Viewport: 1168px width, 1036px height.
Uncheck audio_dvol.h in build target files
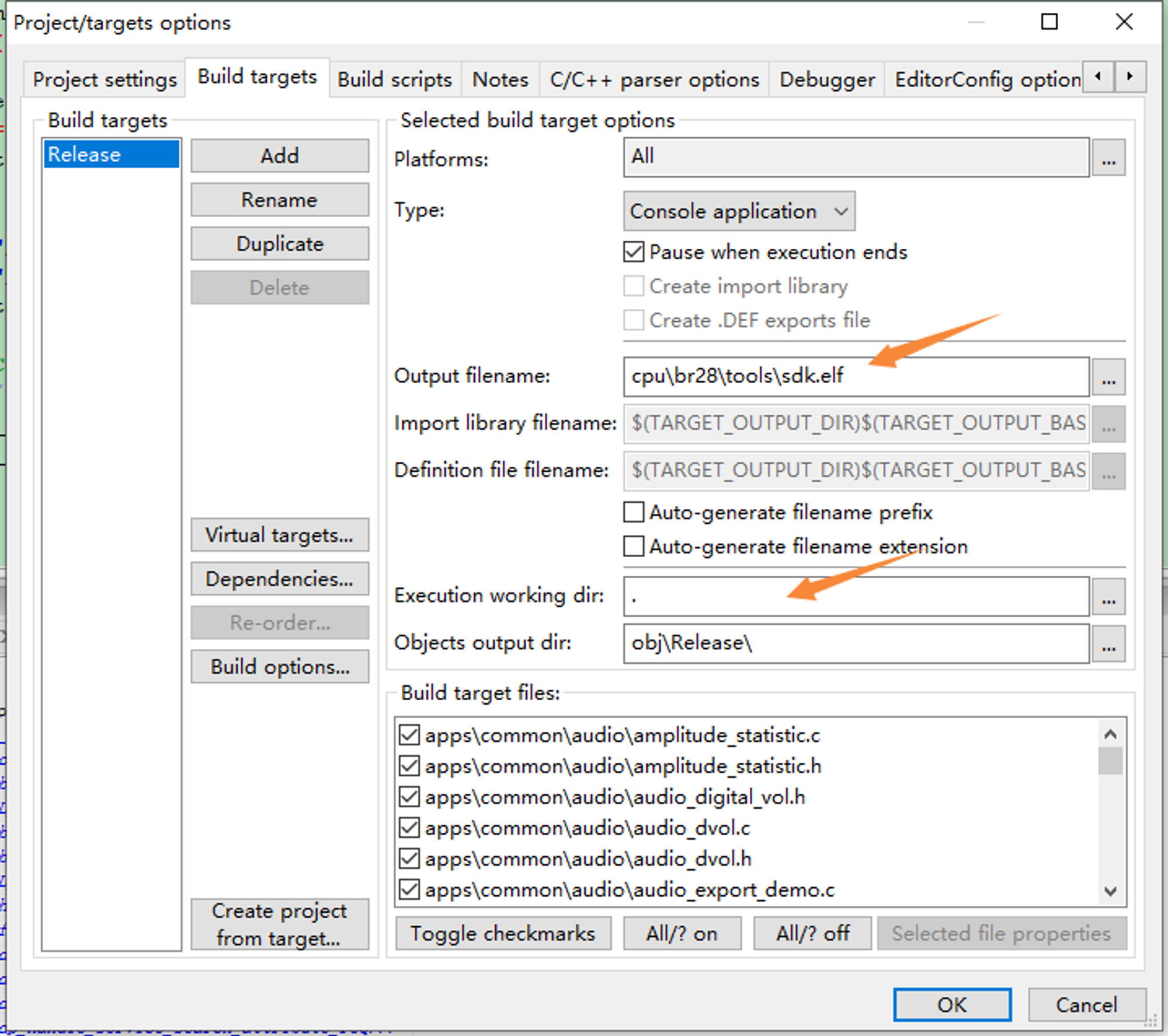(x=409, y=859)
